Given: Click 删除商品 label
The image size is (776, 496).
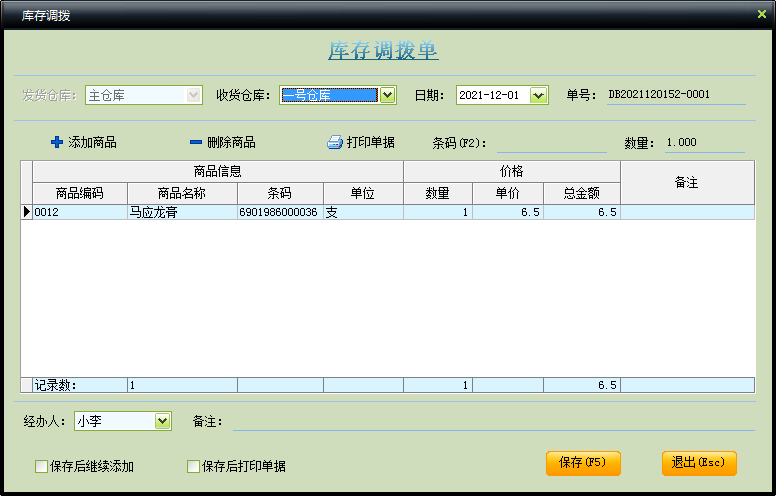Looking at the screenshot, I should 231,143.
